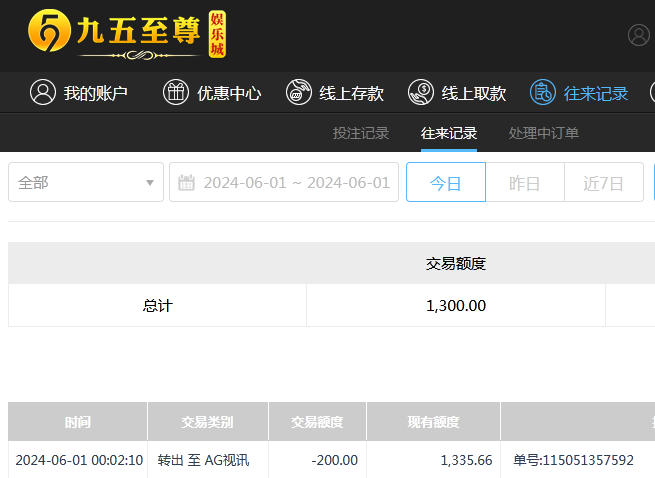Click the amount -200.00
This screenshot has height=478, width=655.
(x=335, y=460)
